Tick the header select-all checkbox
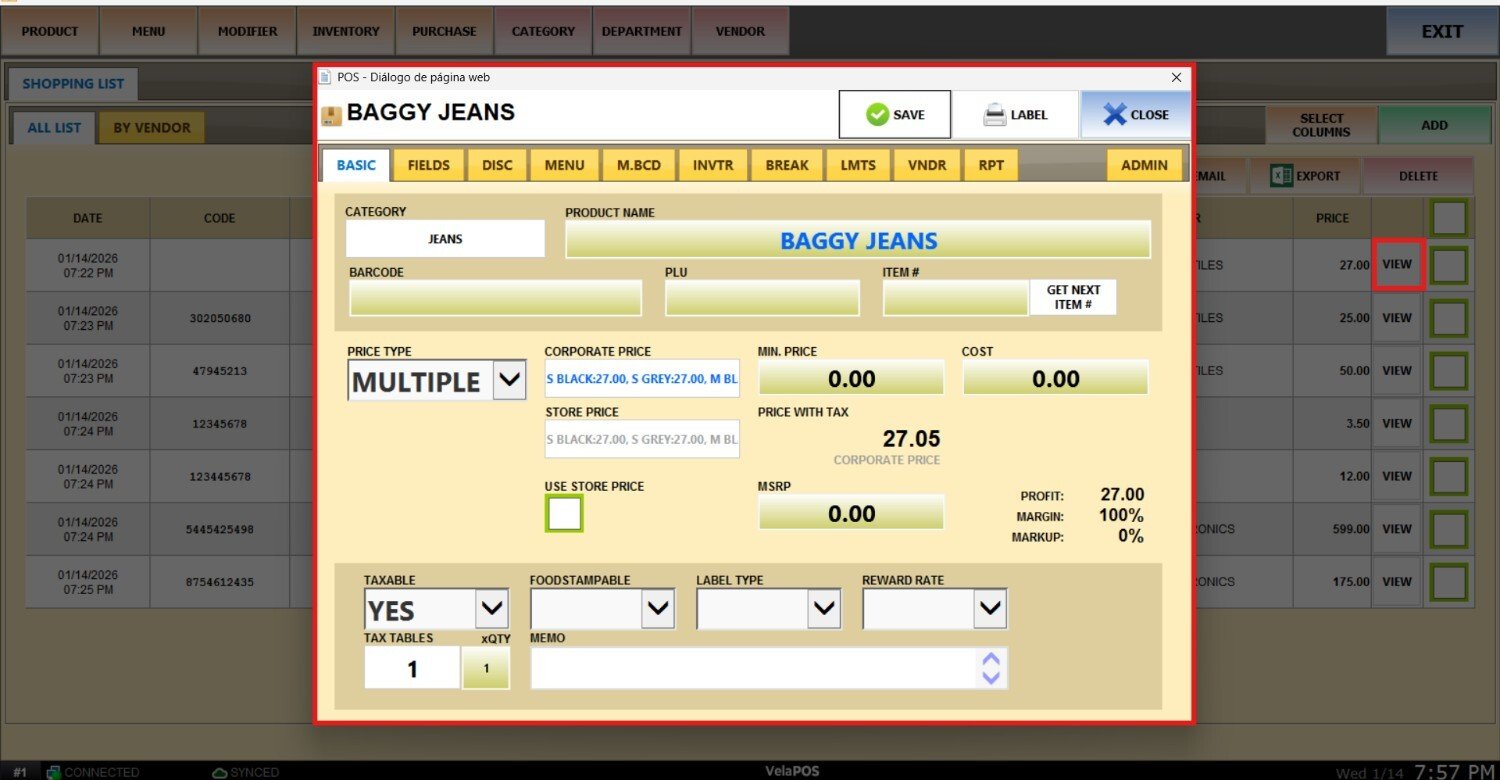1500x780 pixels. pyautogui.click(x=1449, y=218)
